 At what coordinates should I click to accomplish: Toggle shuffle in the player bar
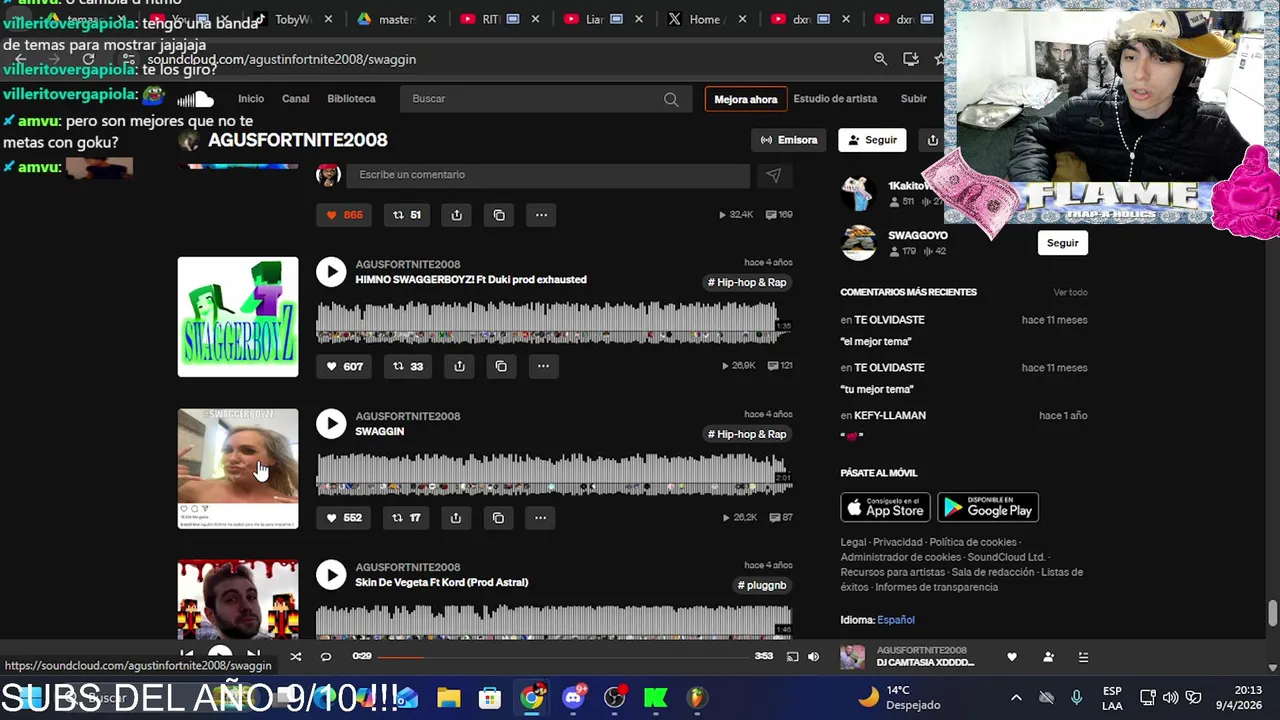295,657
